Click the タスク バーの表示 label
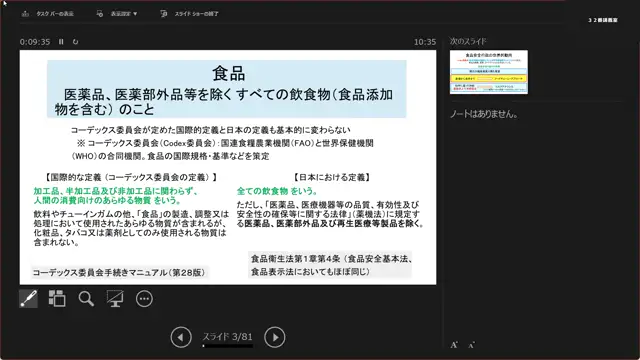The width and height of the screenshot is (640, 360). [x=55, y=13]
